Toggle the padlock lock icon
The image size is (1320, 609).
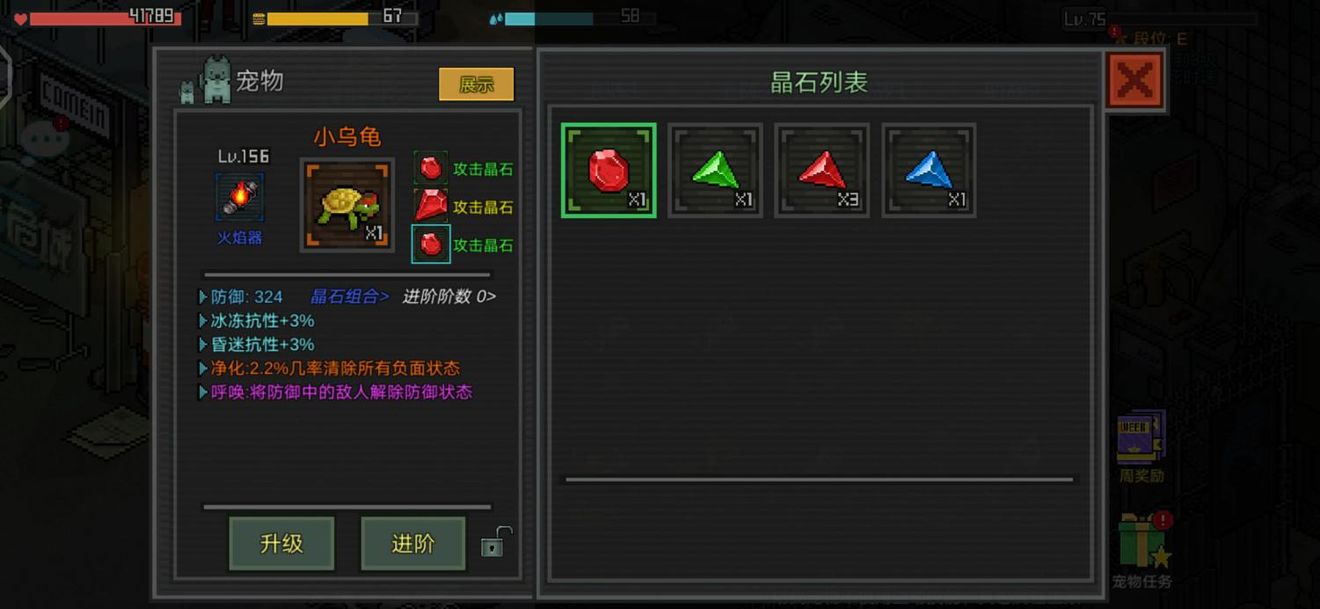[495, 542]
